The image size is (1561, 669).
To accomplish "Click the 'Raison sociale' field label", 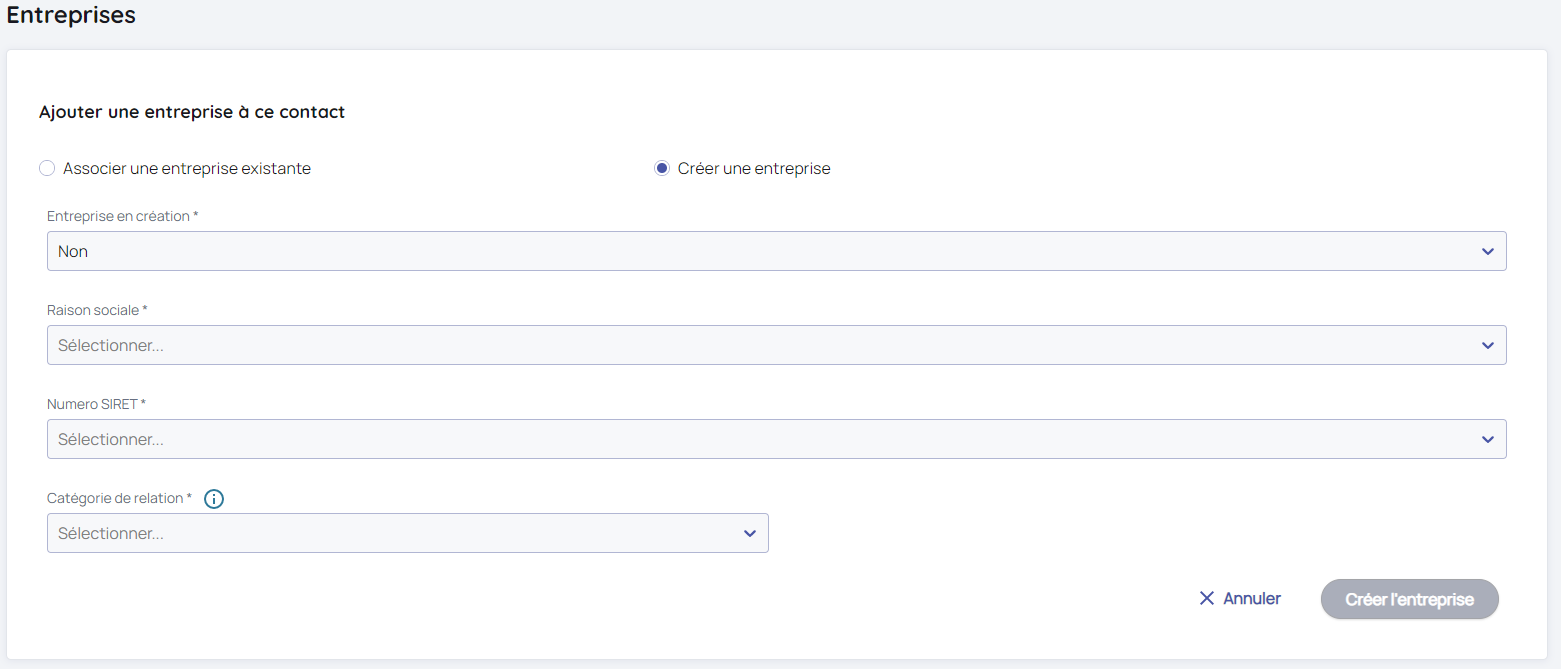I will [93, 310].
